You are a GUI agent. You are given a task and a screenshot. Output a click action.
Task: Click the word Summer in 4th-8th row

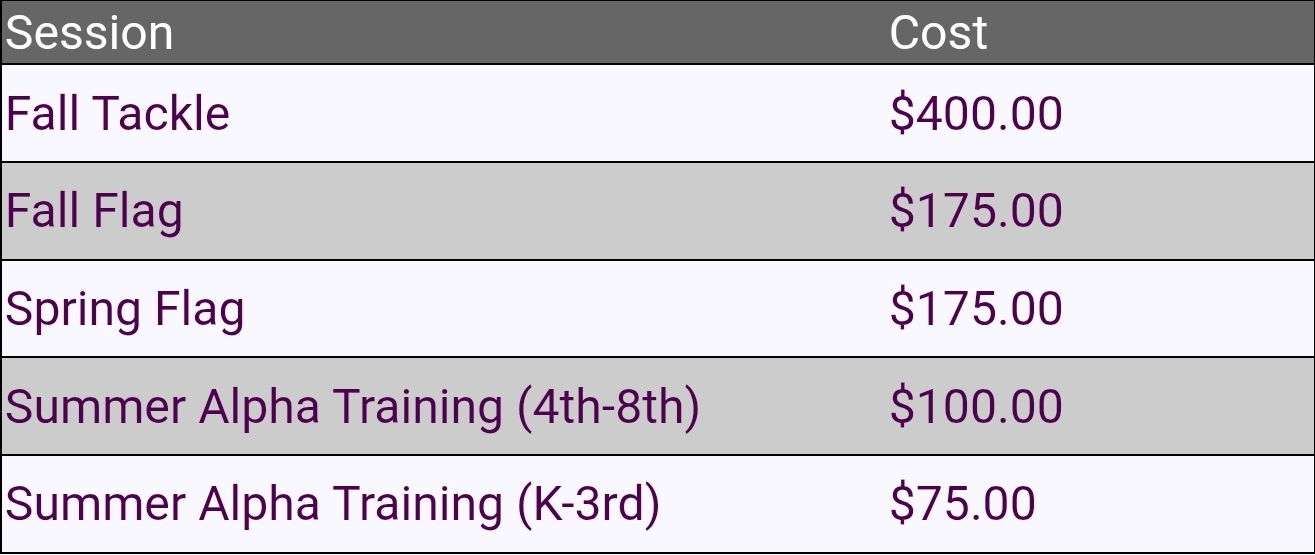pyautogui.click(x=96, y=407)
